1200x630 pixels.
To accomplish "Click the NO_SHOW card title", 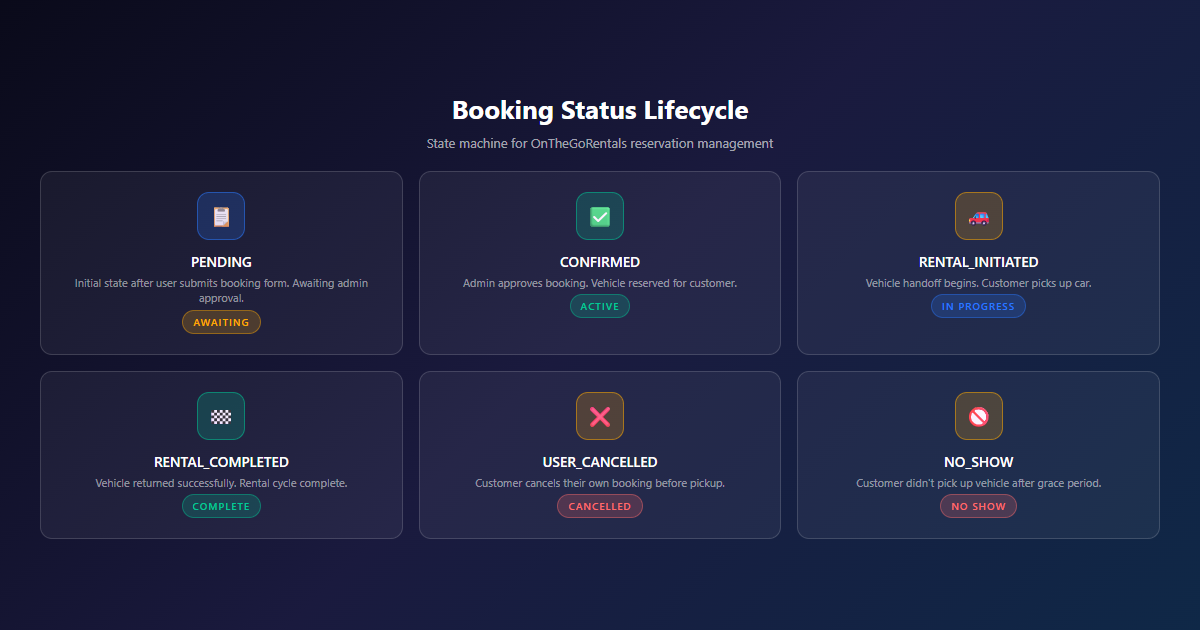I will (x=978, y=462).
